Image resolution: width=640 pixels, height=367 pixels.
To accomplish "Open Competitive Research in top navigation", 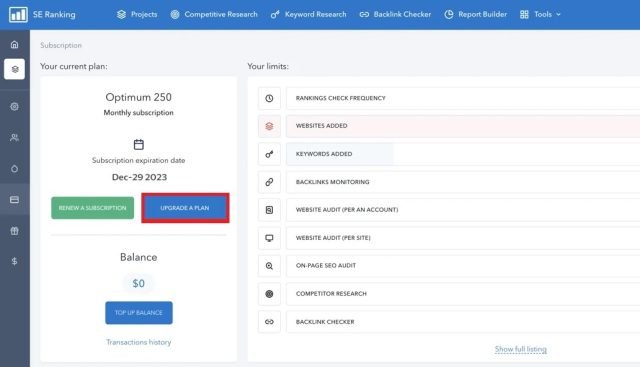I will [214, 14].
